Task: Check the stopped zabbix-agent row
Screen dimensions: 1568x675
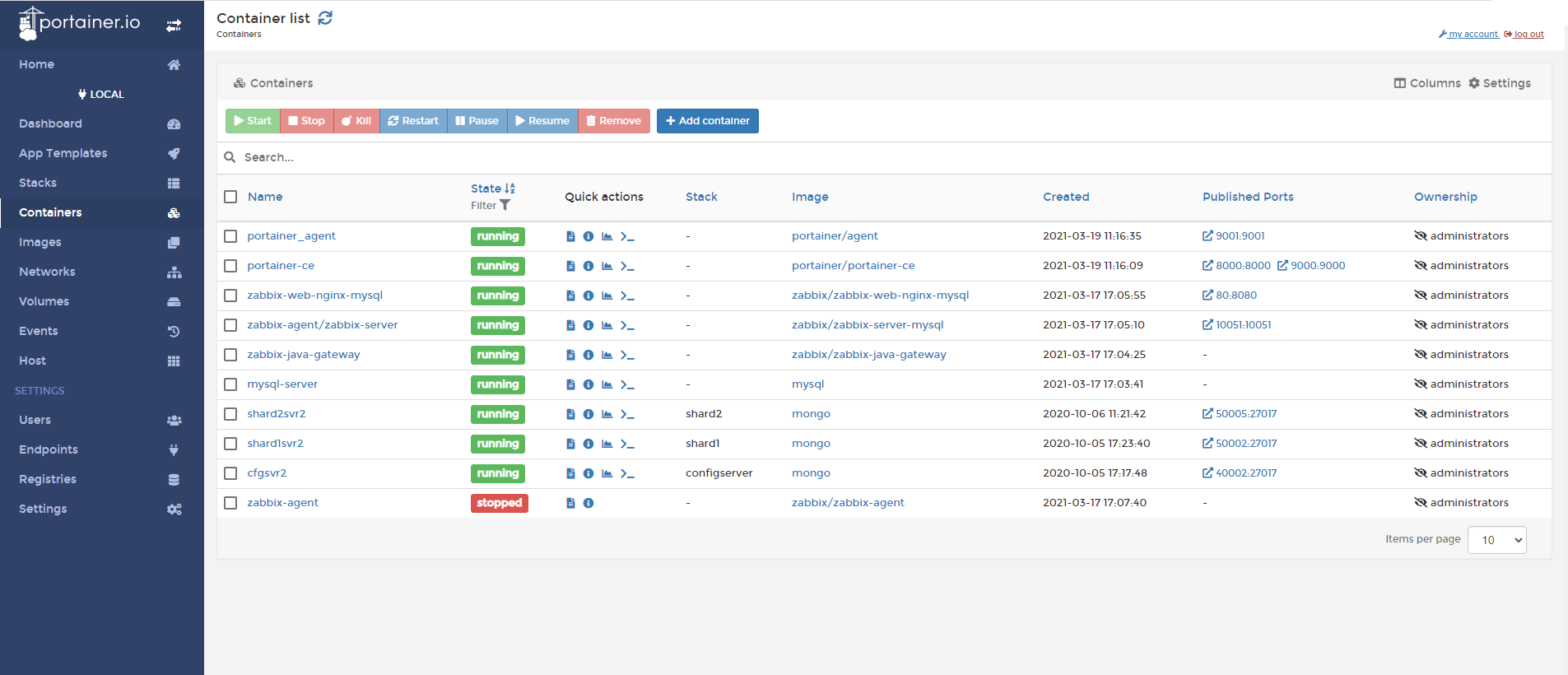Action: tap(230, 503)
